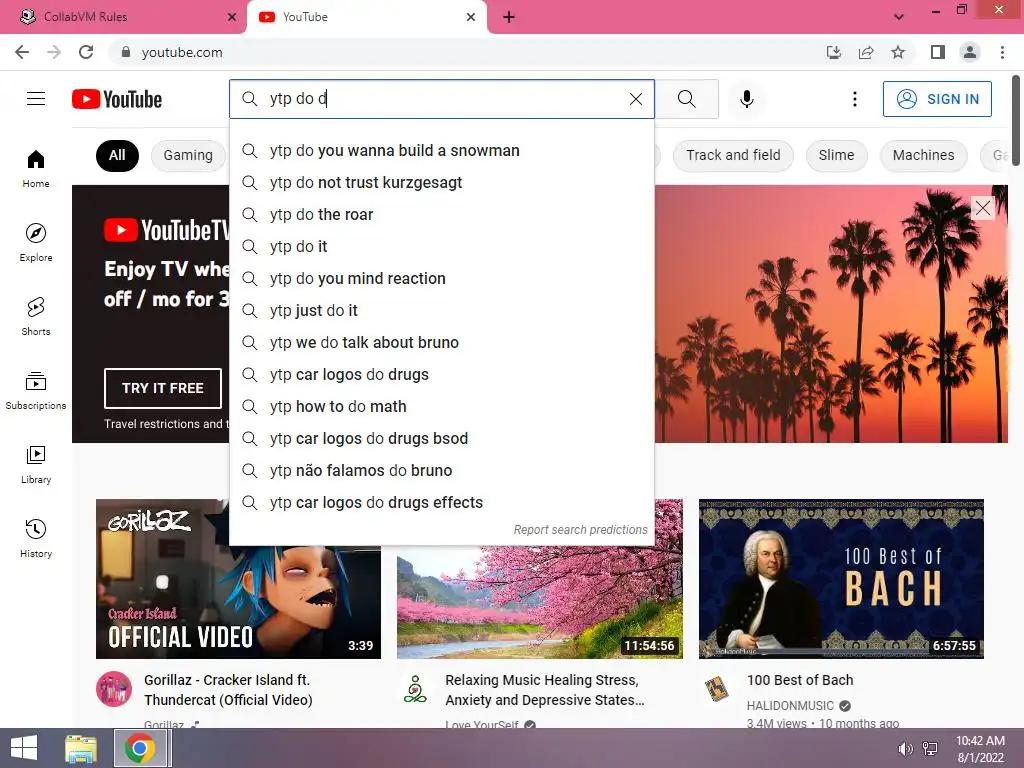The height and width of the screenshot is (768, 1024).
Task: Click the TRY IT FREE button
Action: click(163, 388)
